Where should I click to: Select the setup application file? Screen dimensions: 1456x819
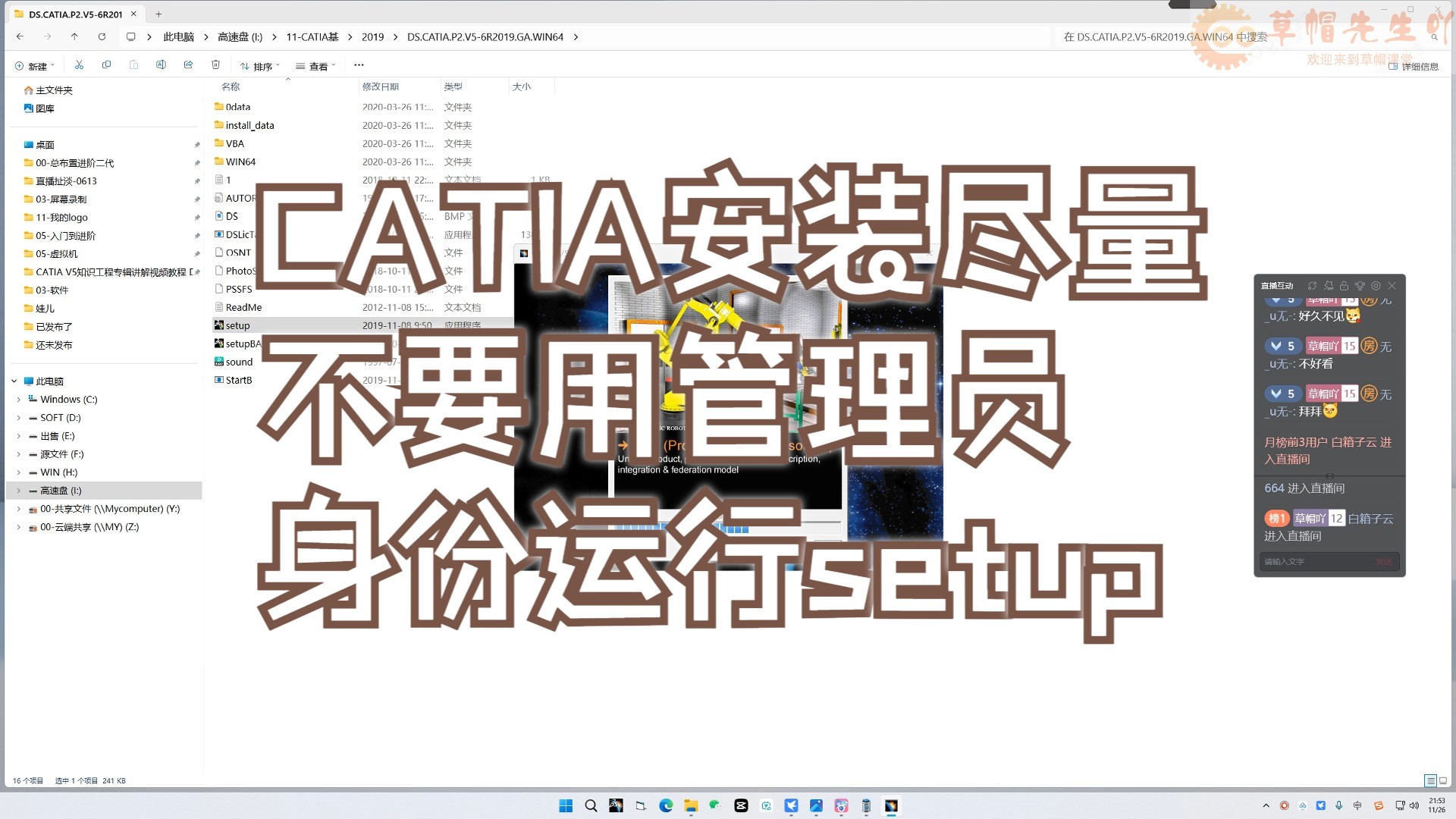coord(237,325)
